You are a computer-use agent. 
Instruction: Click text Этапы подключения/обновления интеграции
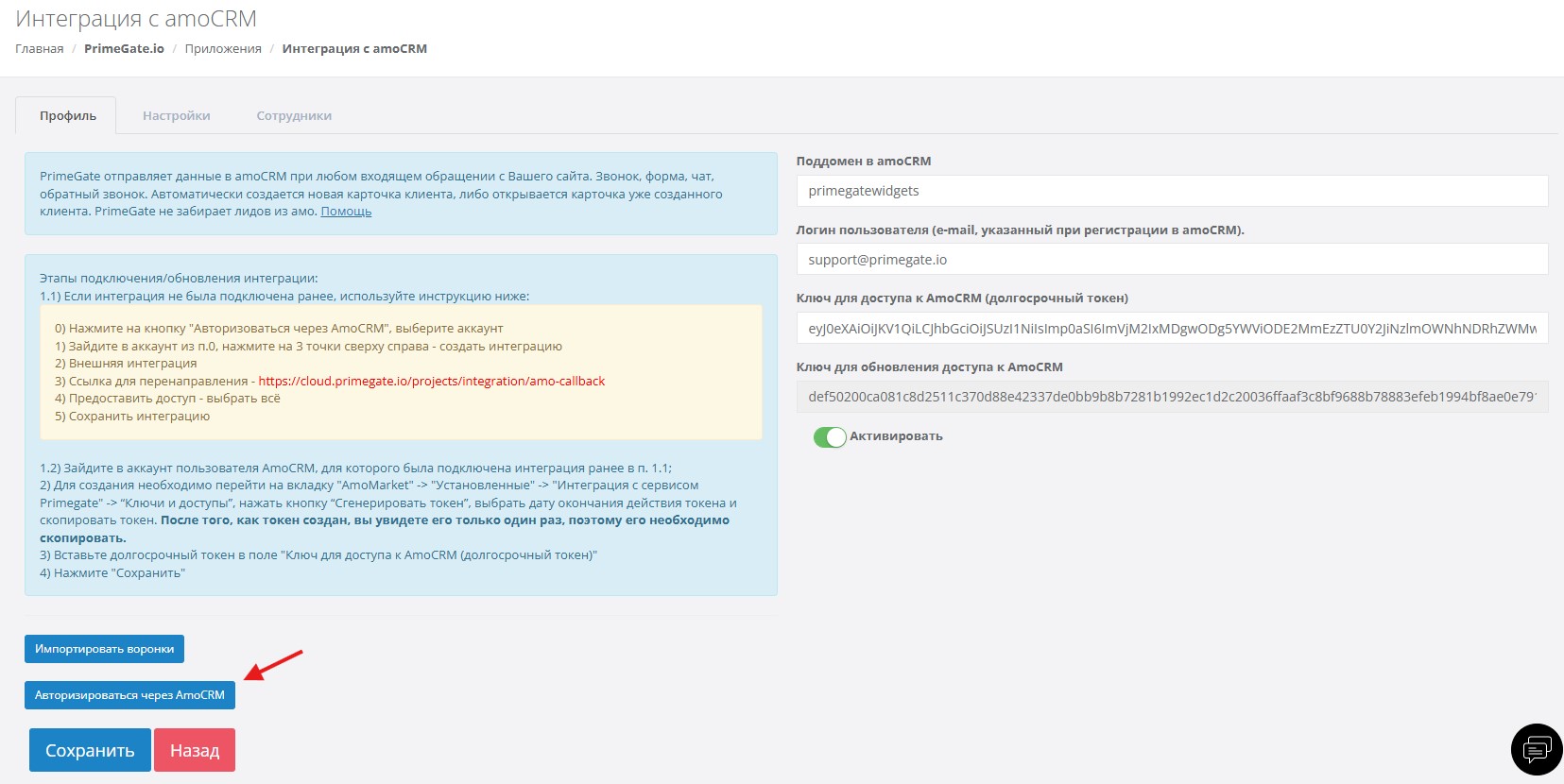tap(179, 278)
